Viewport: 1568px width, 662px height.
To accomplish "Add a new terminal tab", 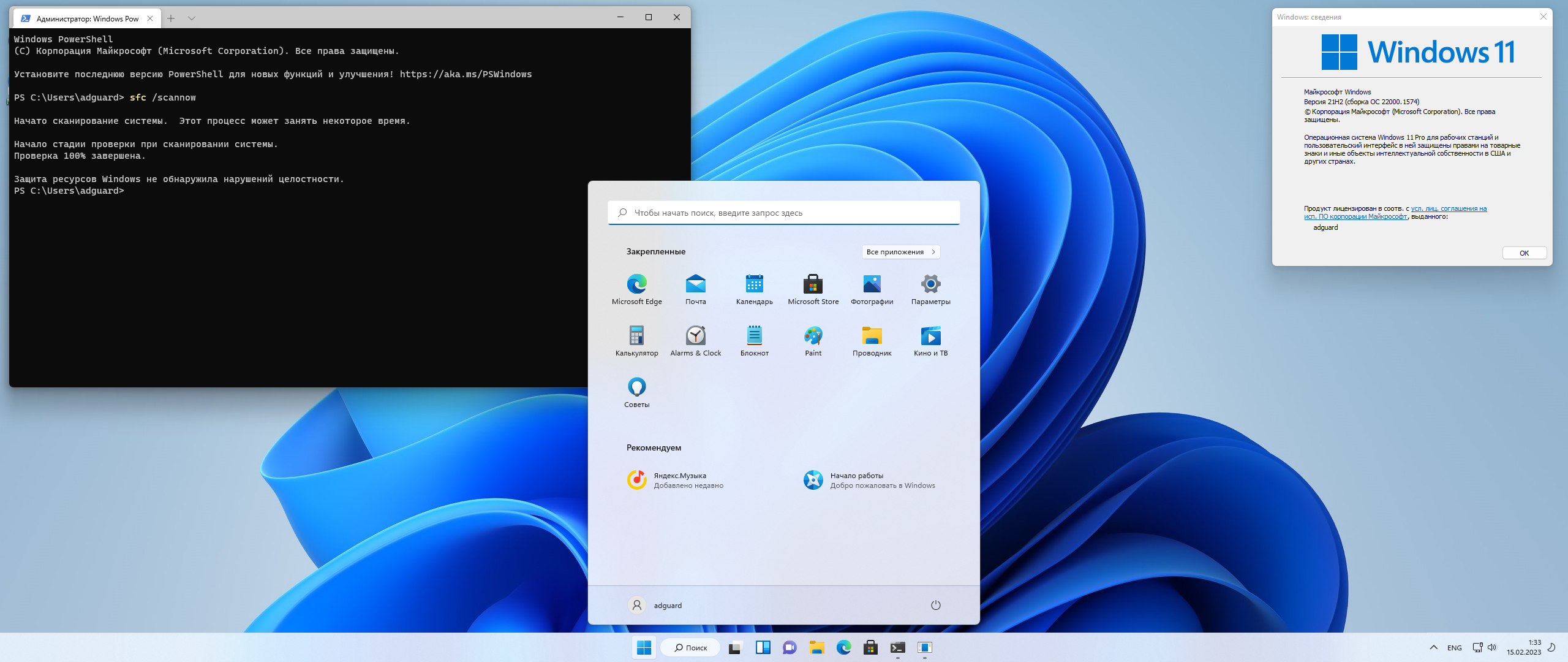I will click(171, 18).
